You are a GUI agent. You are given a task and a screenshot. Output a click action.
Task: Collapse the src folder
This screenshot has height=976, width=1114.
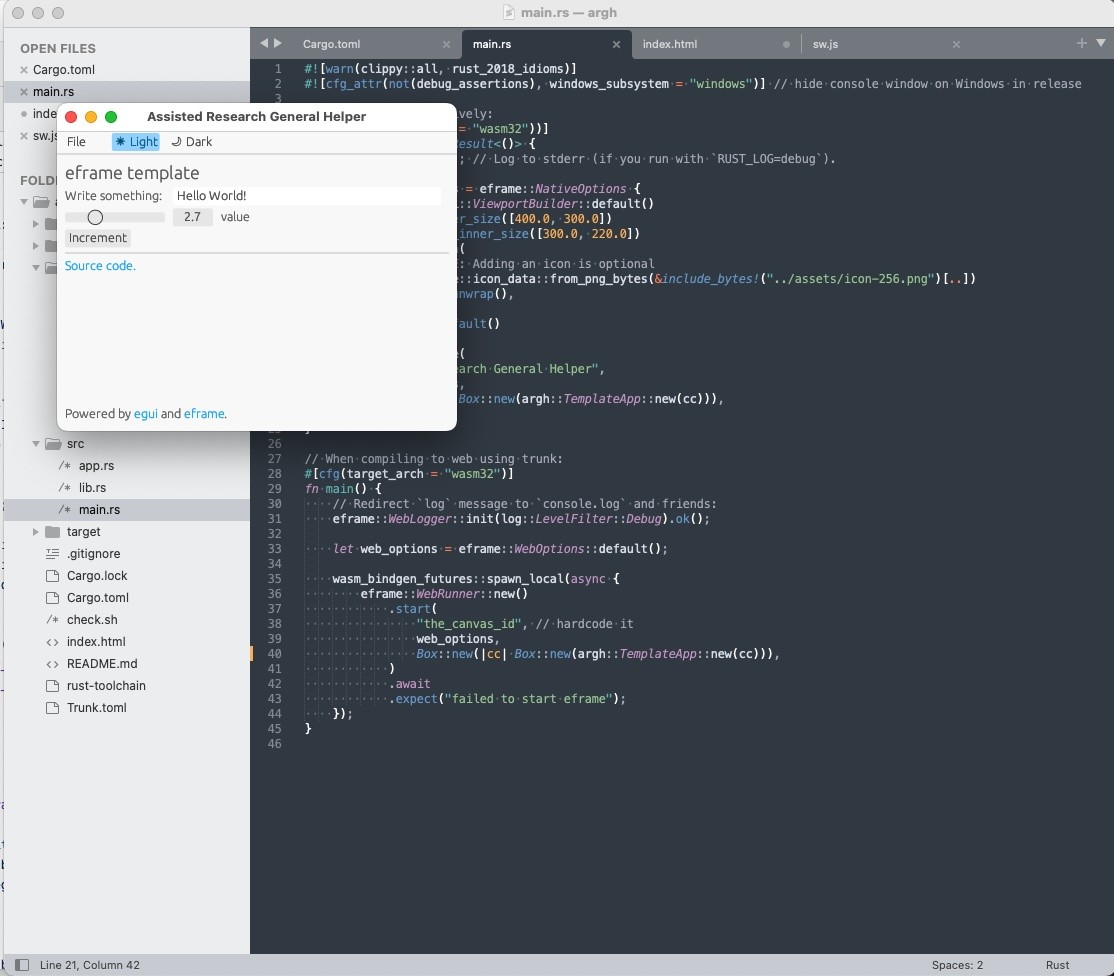(37, 444)
